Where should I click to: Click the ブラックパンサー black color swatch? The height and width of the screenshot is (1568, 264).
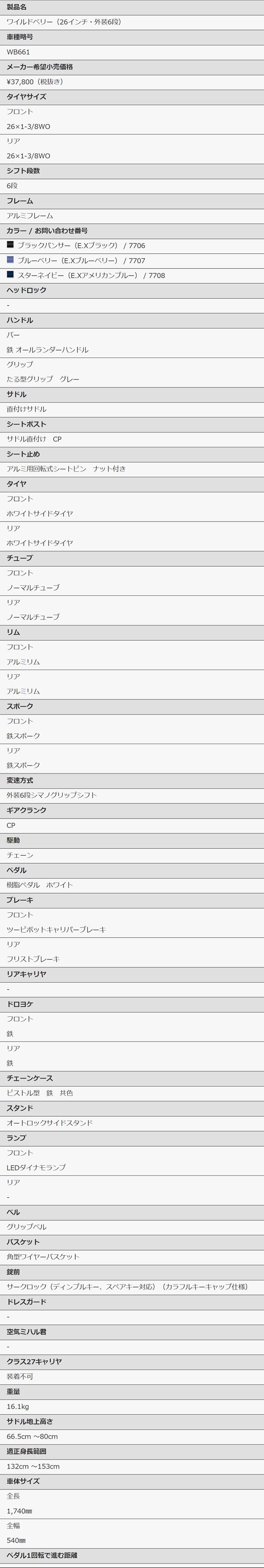pos(10,245)
